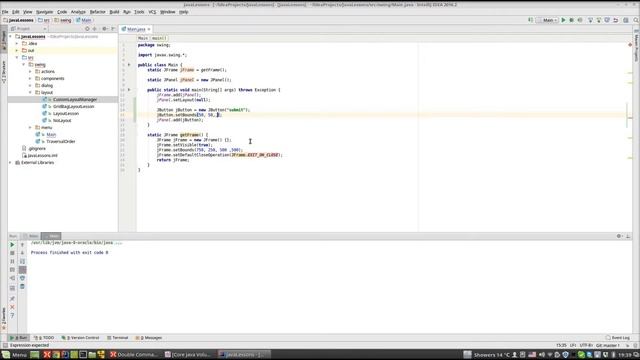Move up the stack trace arrow
Image resolution: width=640 pixels, height=360 pixels.
(22, 245)
